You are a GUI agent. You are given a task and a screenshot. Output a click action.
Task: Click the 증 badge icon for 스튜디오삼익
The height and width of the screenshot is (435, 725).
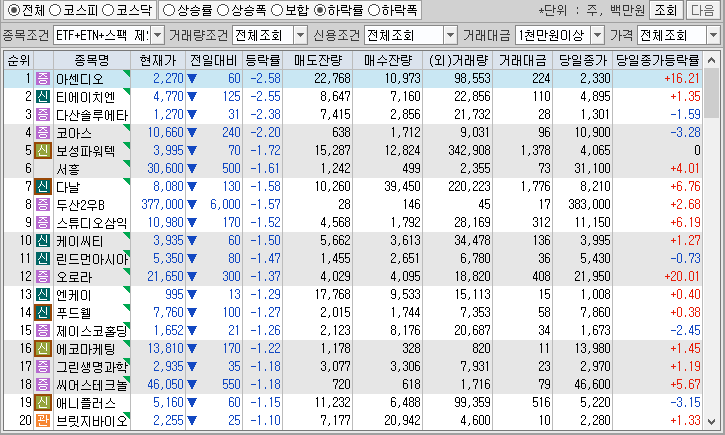click(x=43, y=222)
